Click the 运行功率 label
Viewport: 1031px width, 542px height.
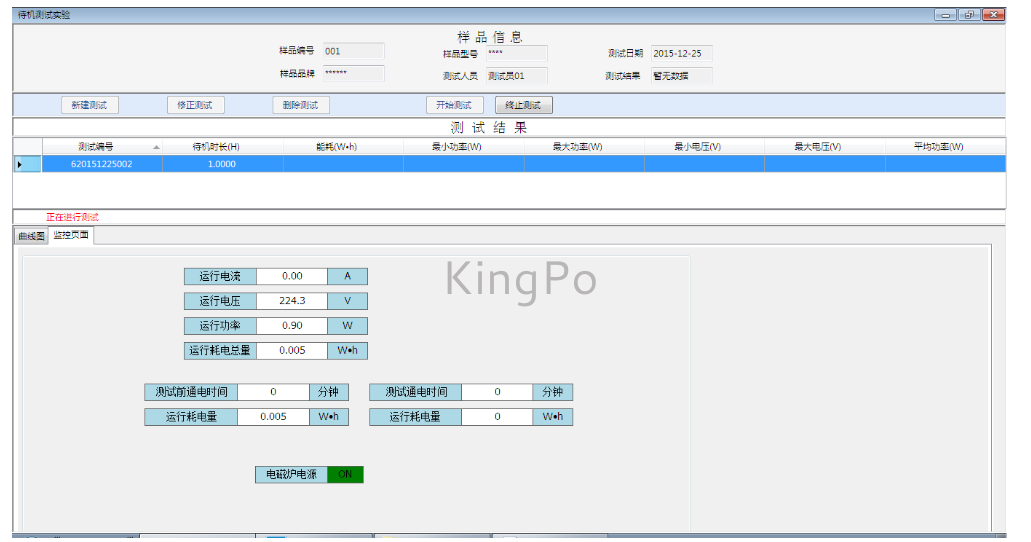coord(220,326)
